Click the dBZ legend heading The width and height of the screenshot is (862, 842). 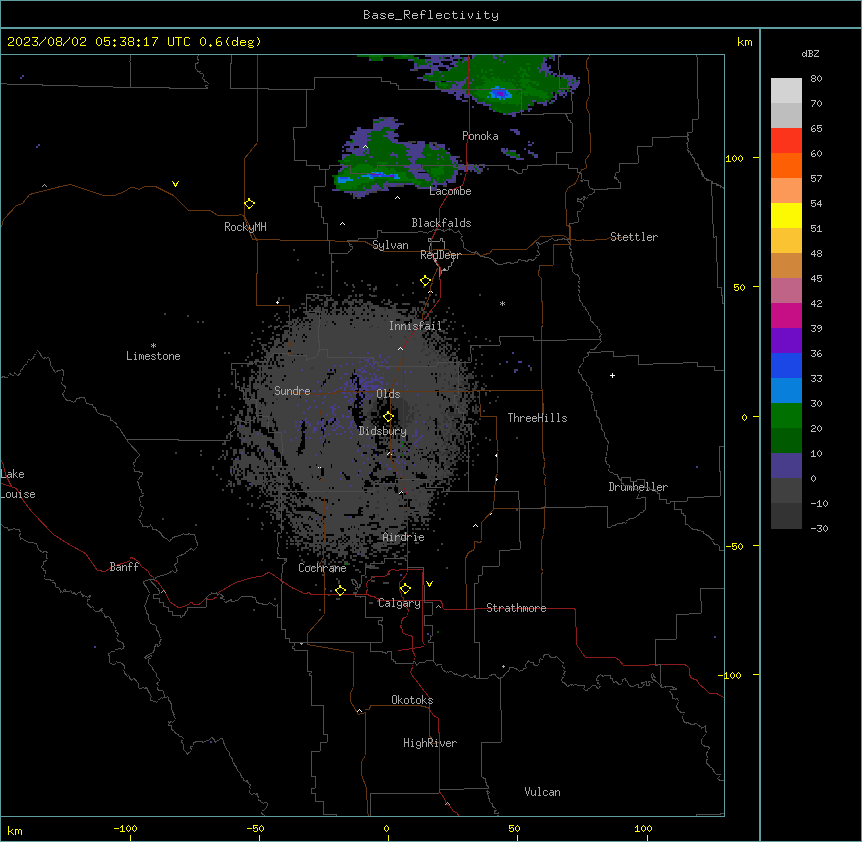point(810,53)
